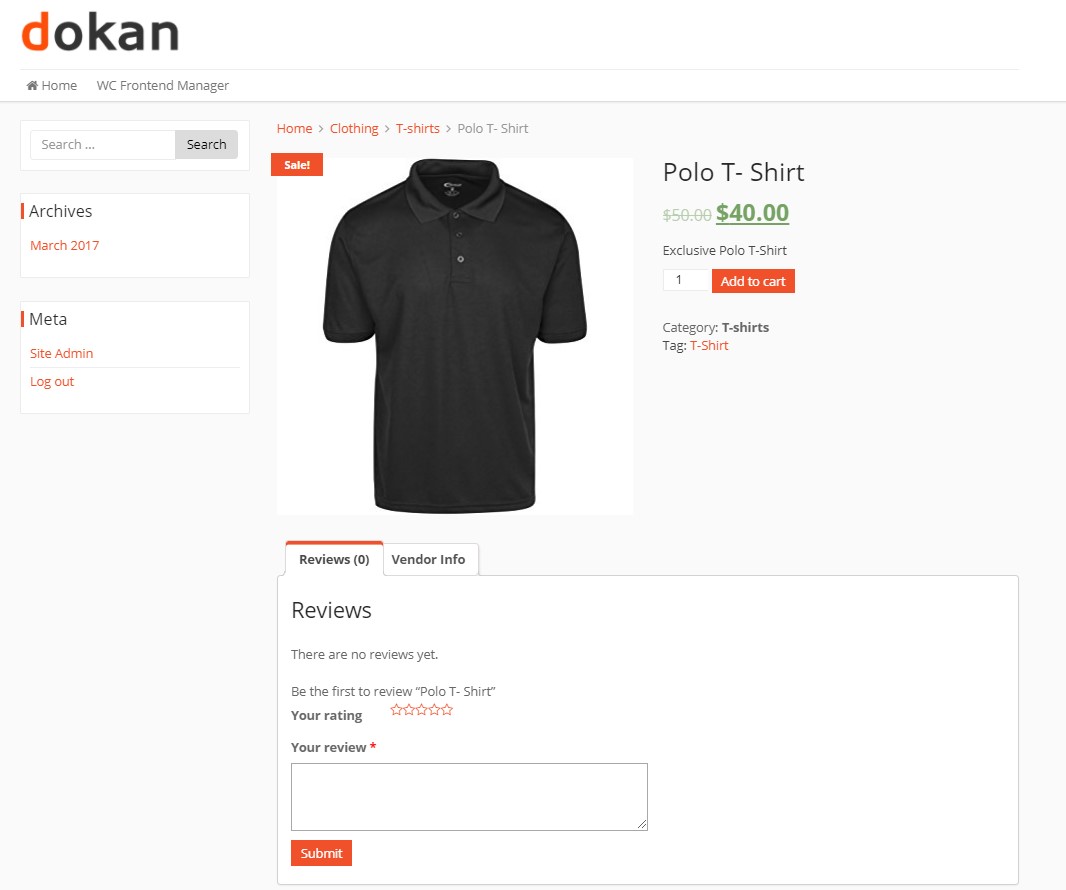Screen dimensions: 1066x890
Task: Select the fifth rating star
Action: point(447,710)
